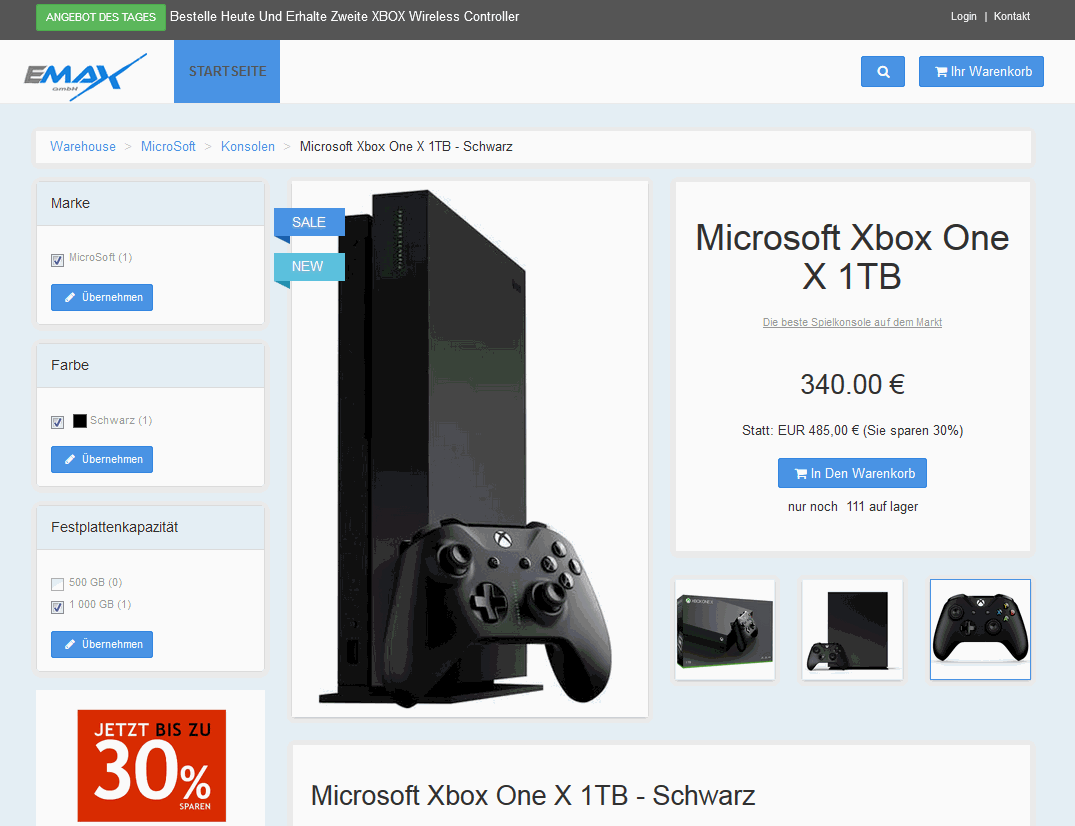This screenshot has height=826, width=1075.
Task: Add product via In Den Warenkorb
Action: click(x=852, y=473)
